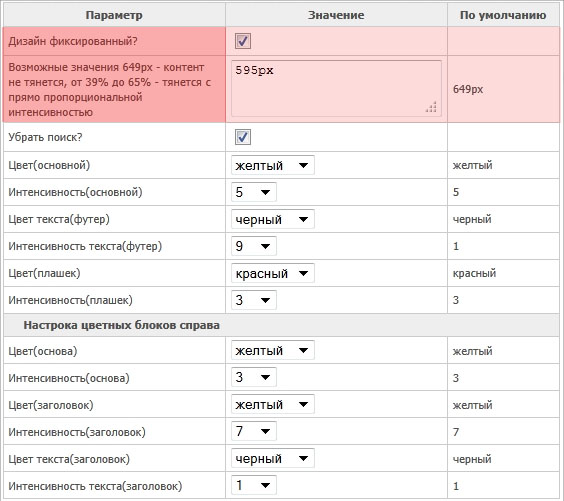
Task: Click the 'По умолчанию' column header
Action: pos(503,15)
